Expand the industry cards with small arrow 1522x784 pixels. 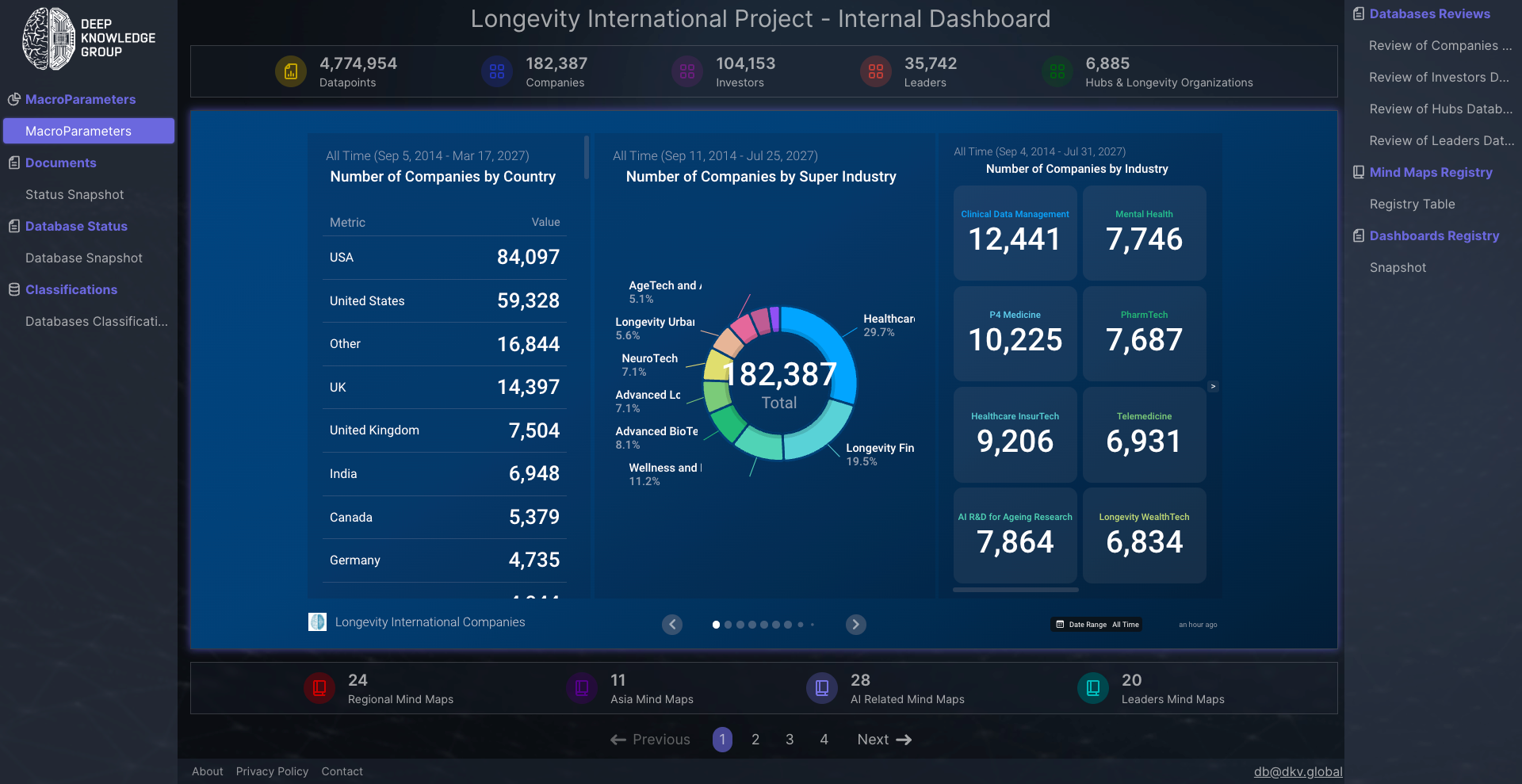point(1213,387)
